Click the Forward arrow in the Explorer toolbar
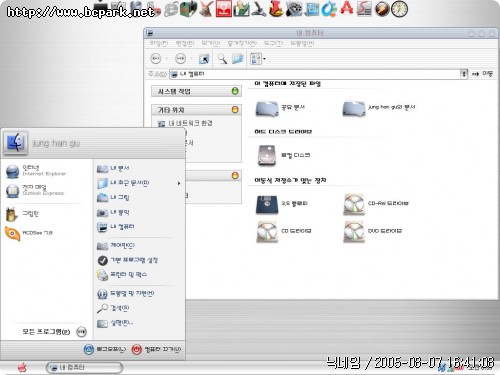The width and height of the screenshot is (500, 375). click(x=180, y=59)
